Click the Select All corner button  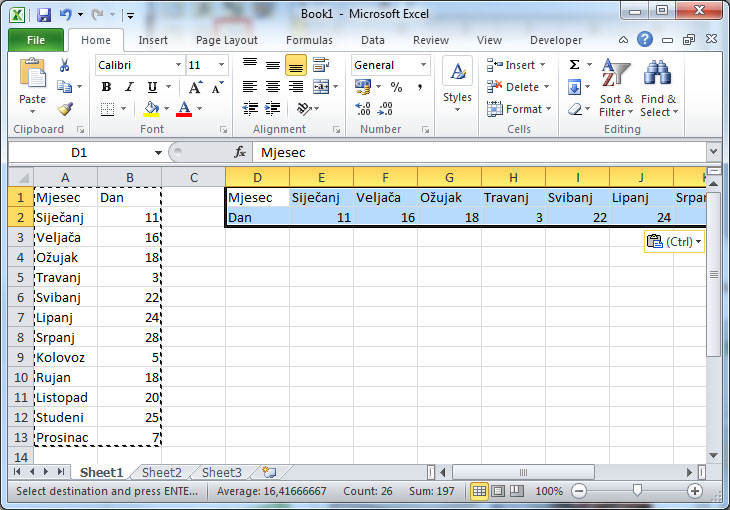[x=21, y=177]
